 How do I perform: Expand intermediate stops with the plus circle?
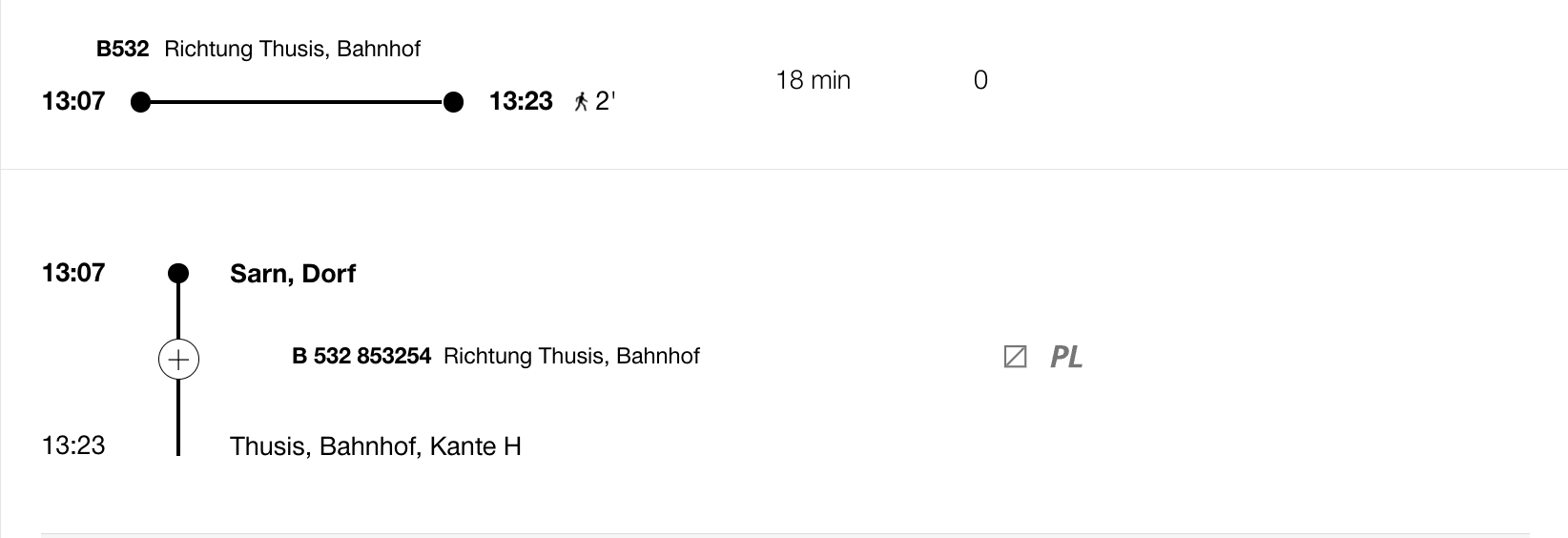pyautogui.click(x=178, y=360)
